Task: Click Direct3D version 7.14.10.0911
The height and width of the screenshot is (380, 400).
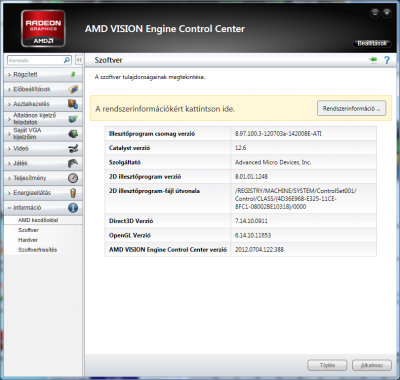Action: point(251,221)
